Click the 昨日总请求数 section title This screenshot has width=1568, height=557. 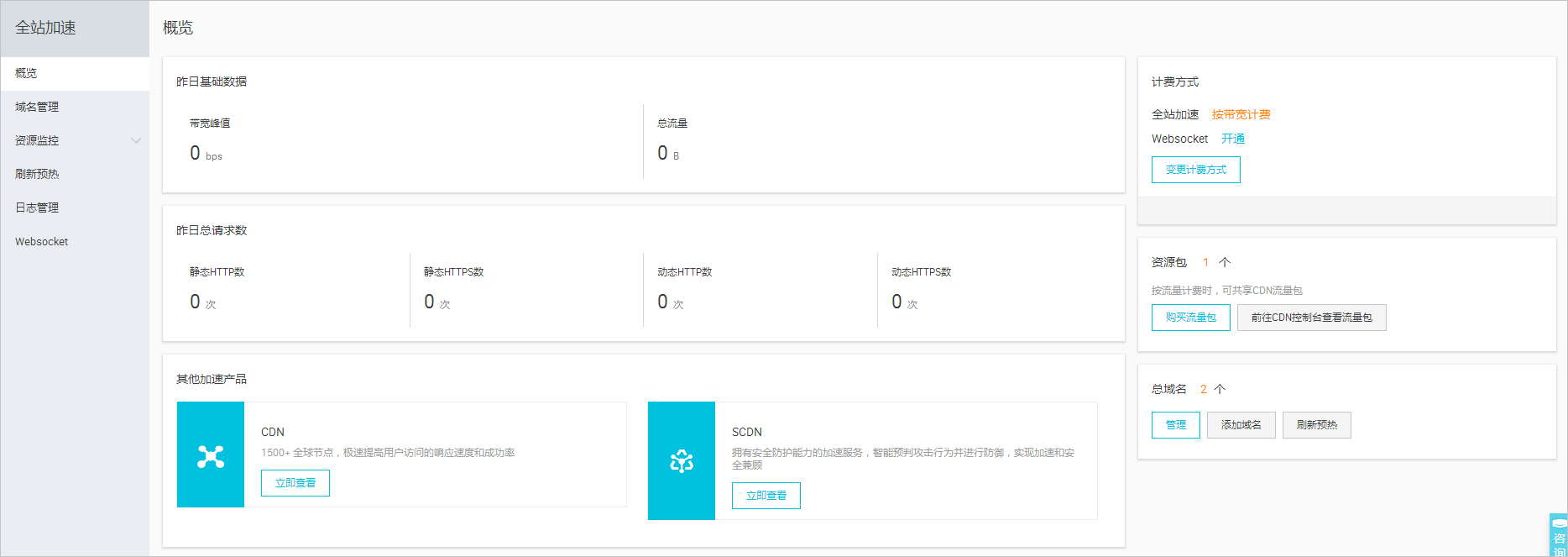212,230
